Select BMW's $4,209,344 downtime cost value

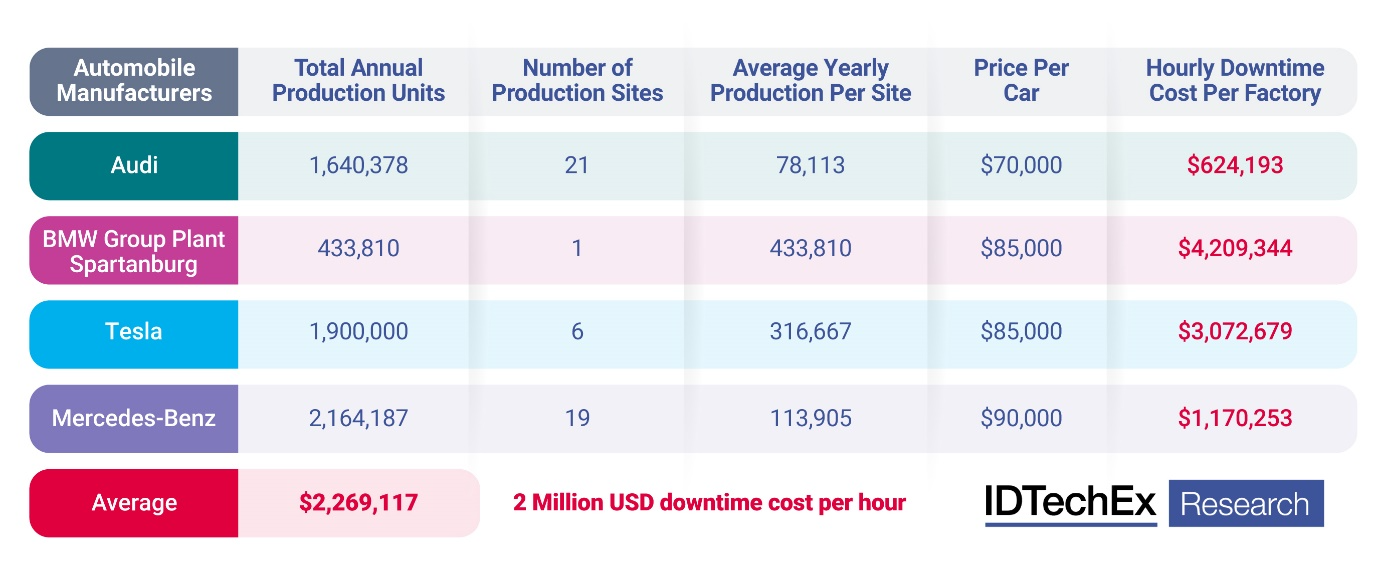pyautogui.click(x=1234, y=249)
